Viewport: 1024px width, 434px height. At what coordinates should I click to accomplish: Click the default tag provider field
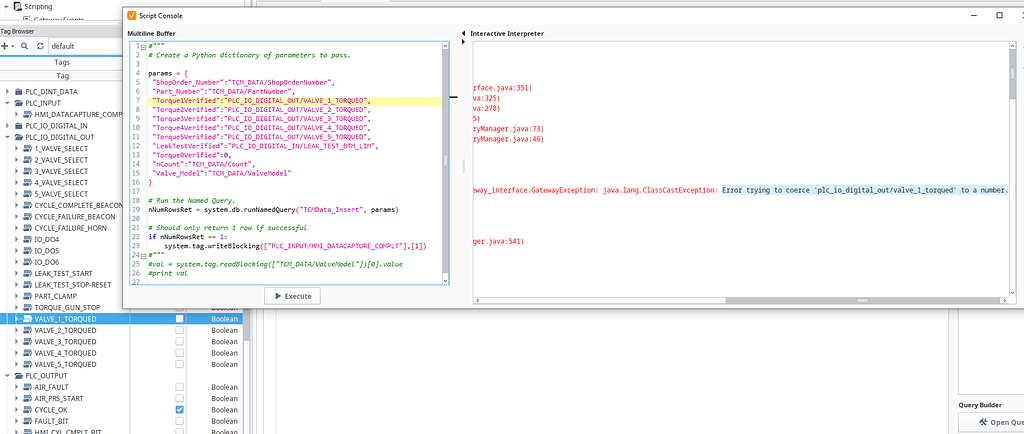(85, 46)
